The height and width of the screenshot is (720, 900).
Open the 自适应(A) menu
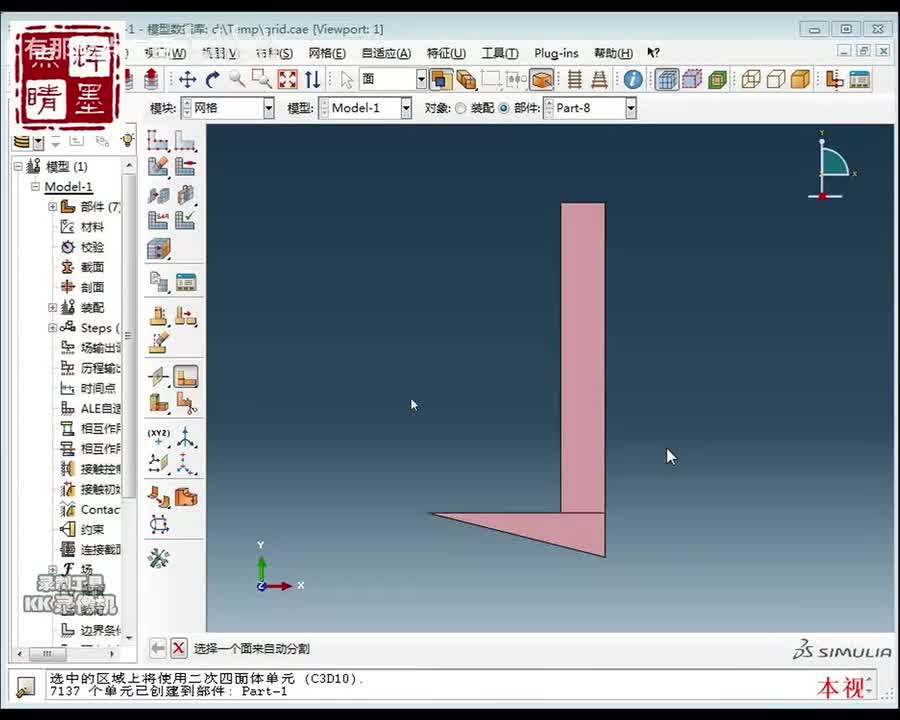[386, 53]
